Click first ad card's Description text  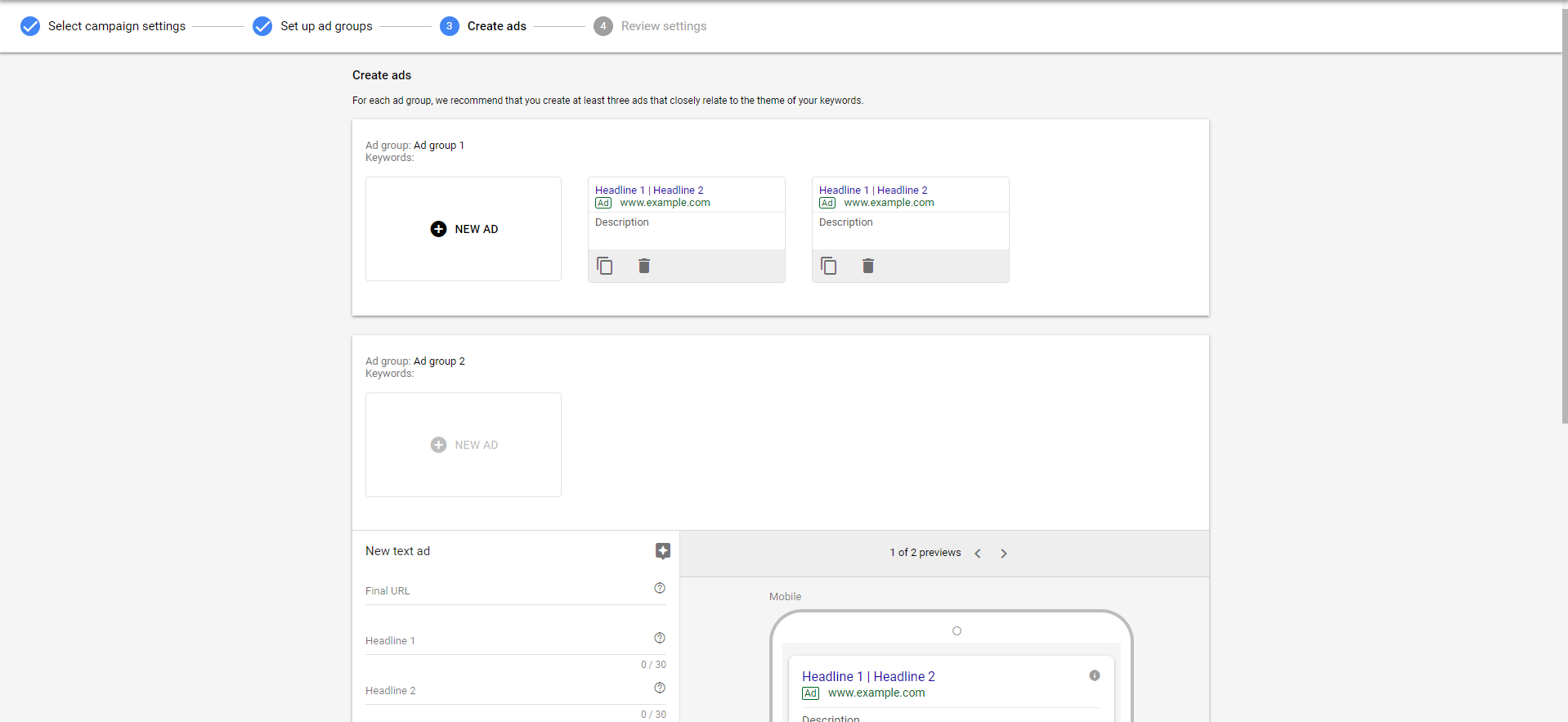[x=622, y=222]
